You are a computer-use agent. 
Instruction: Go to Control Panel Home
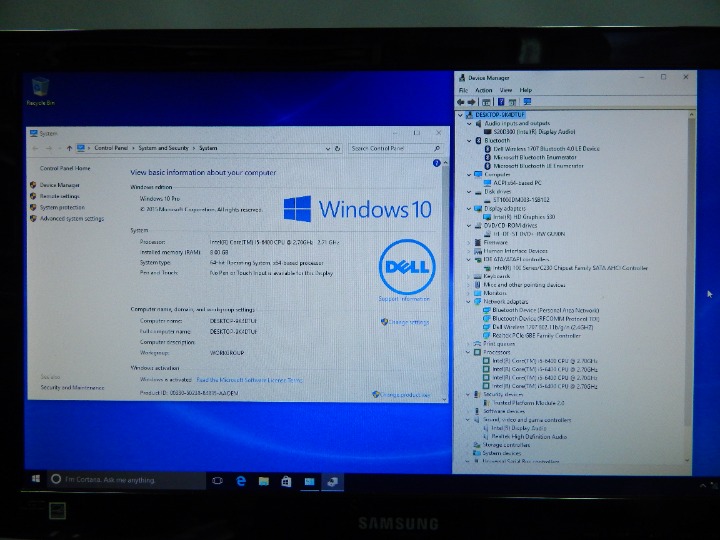coord(65,168)
